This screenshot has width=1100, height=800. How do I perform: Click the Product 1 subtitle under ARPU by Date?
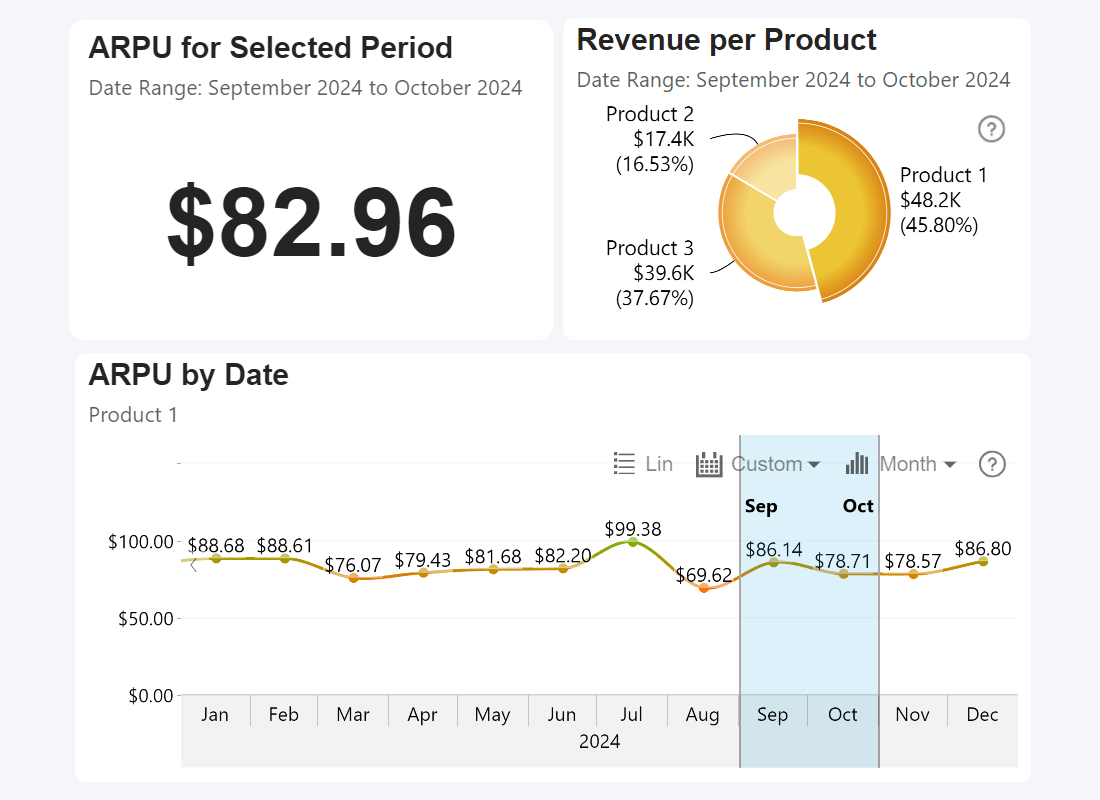click(133, 415)
